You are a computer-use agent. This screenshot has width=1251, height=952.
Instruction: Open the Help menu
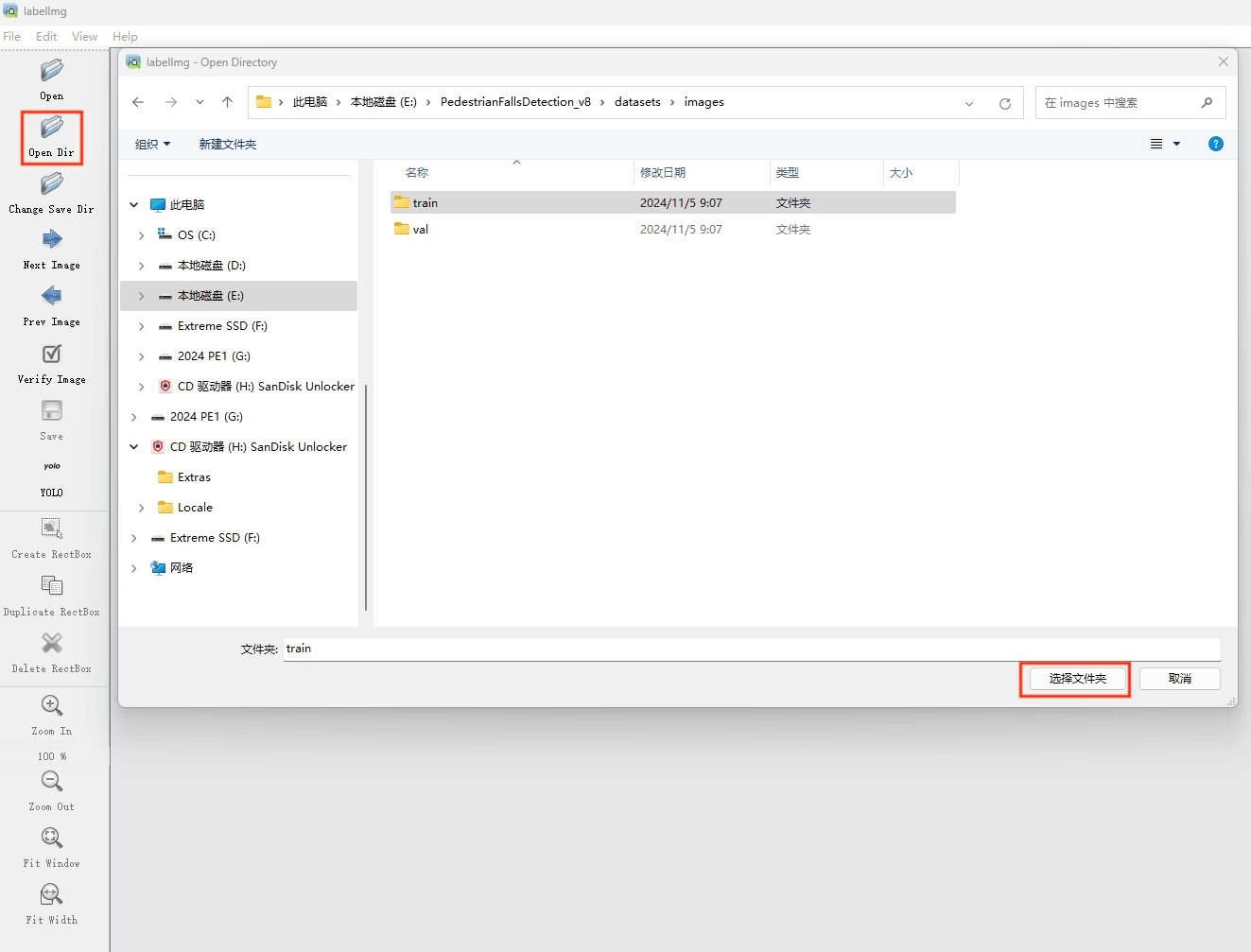tap(125, 37)
